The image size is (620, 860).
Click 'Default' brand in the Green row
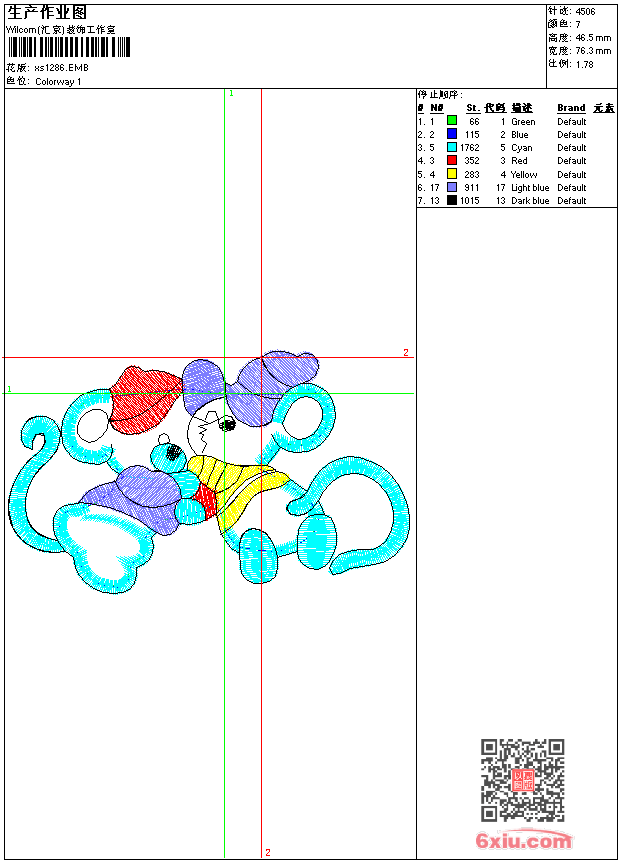(x=572, y=122)
